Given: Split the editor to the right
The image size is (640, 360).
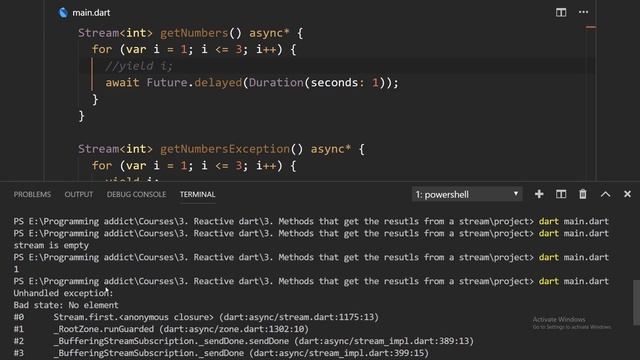Looking at the screenshot, I should (x=561, y=13).
